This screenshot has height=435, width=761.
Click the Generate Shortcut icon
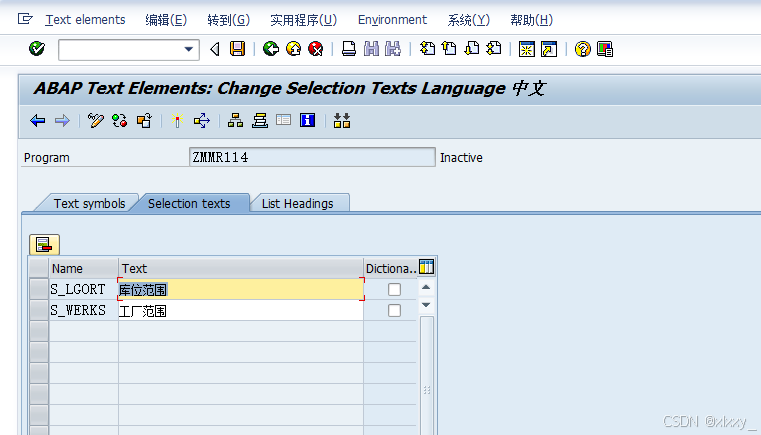coord(549,49)
